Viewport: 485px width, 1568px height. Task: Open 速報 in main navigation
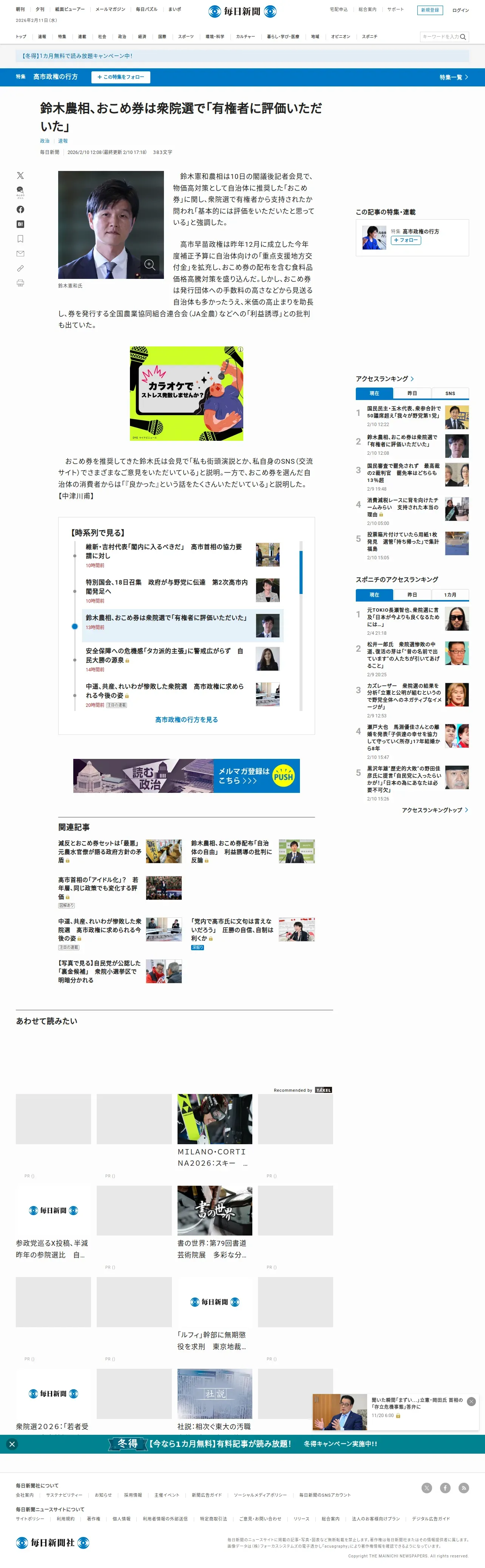click(42, 37)
